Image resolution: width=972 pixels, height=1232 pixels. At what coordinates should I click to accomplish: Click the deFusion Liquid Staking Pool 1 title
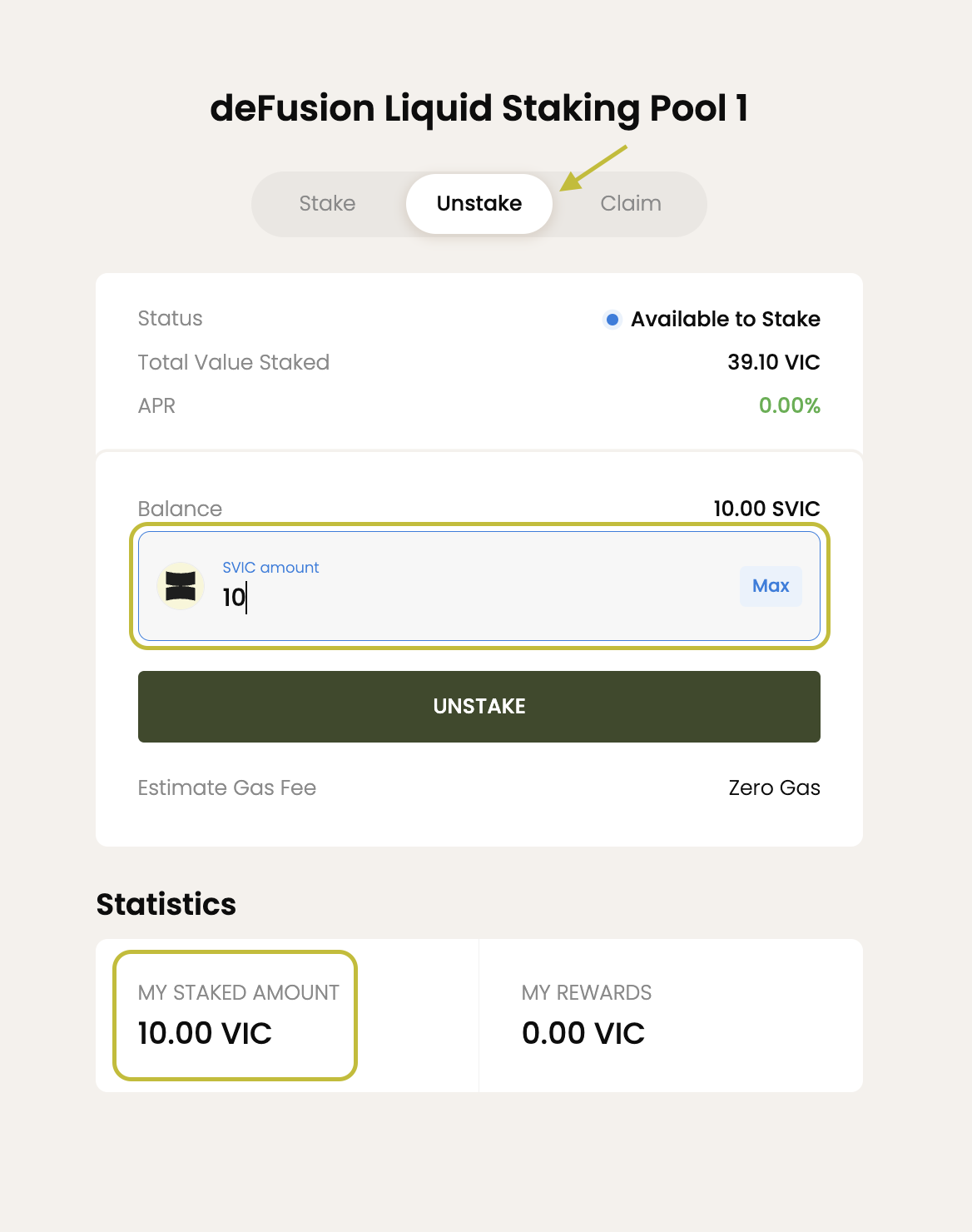[x=479, y=109]
